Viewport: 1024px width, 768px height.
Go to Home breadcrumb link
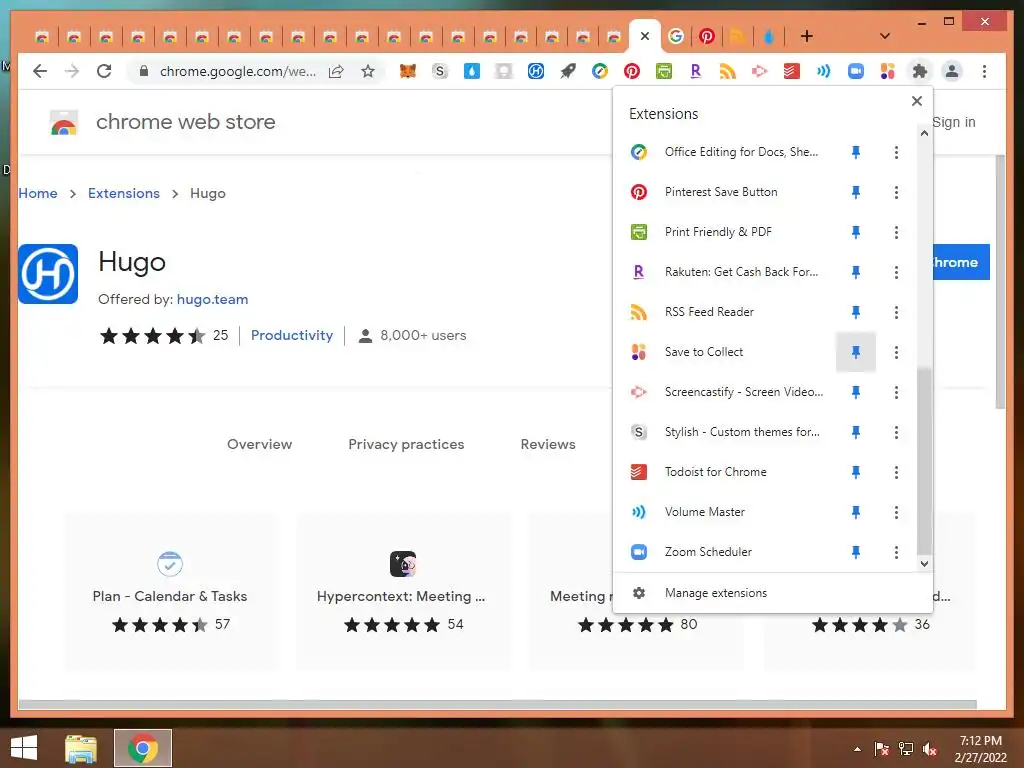(38, 193)
